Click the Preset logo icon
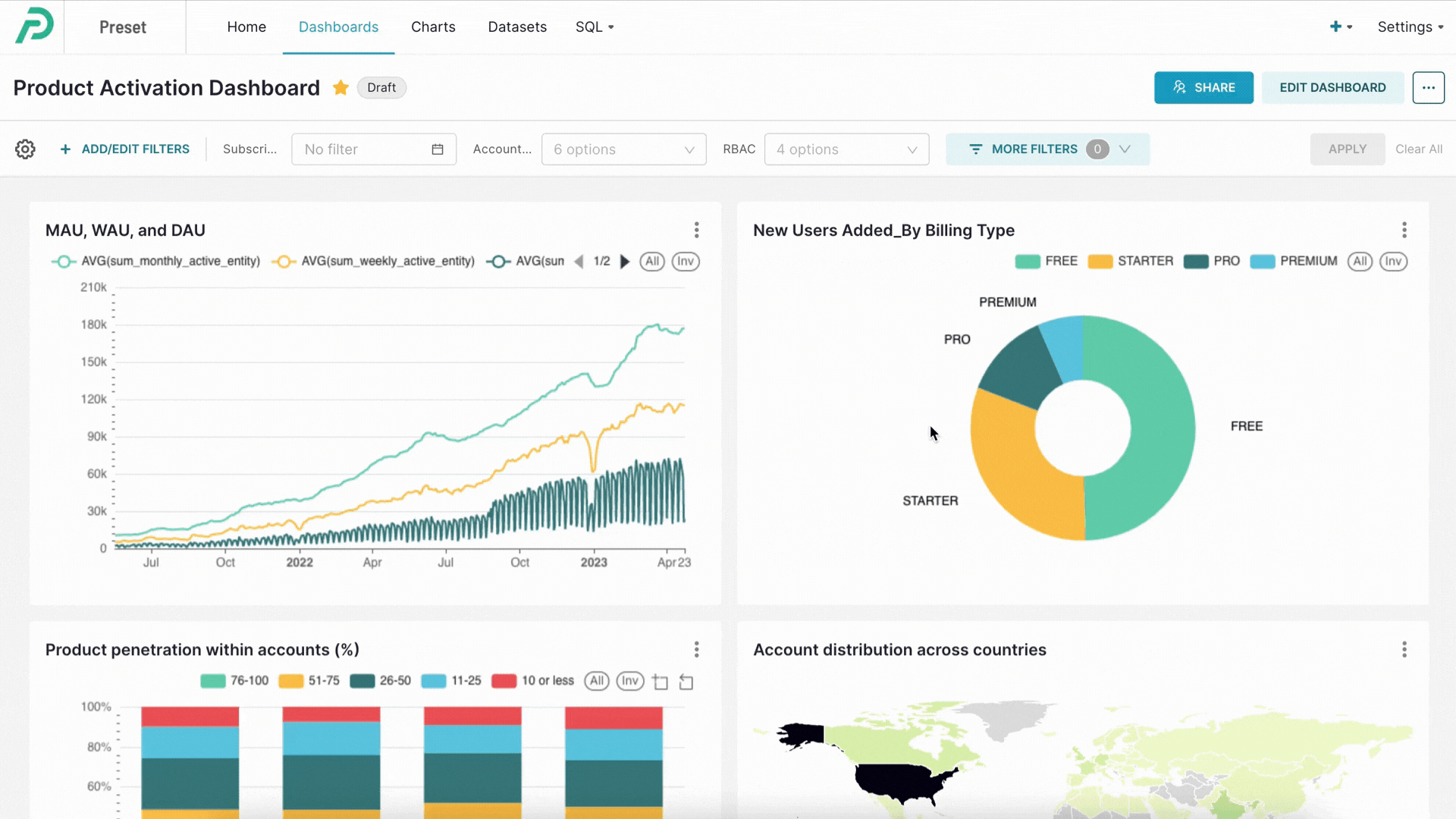Screen dimensions: 1456x819 click(35, 26)
